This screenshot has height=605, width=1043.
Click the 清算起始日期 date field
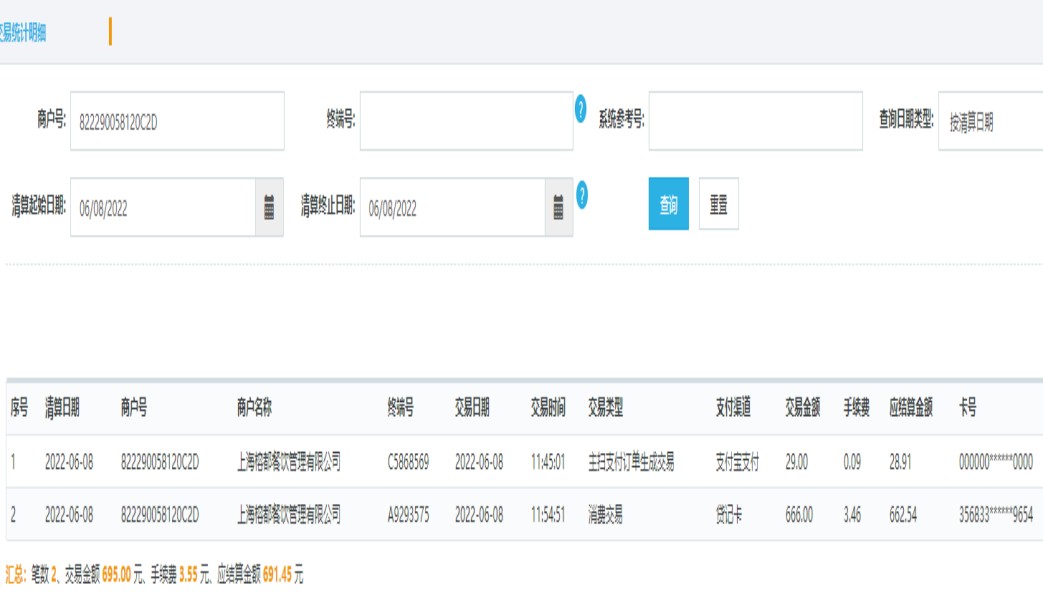163,208
